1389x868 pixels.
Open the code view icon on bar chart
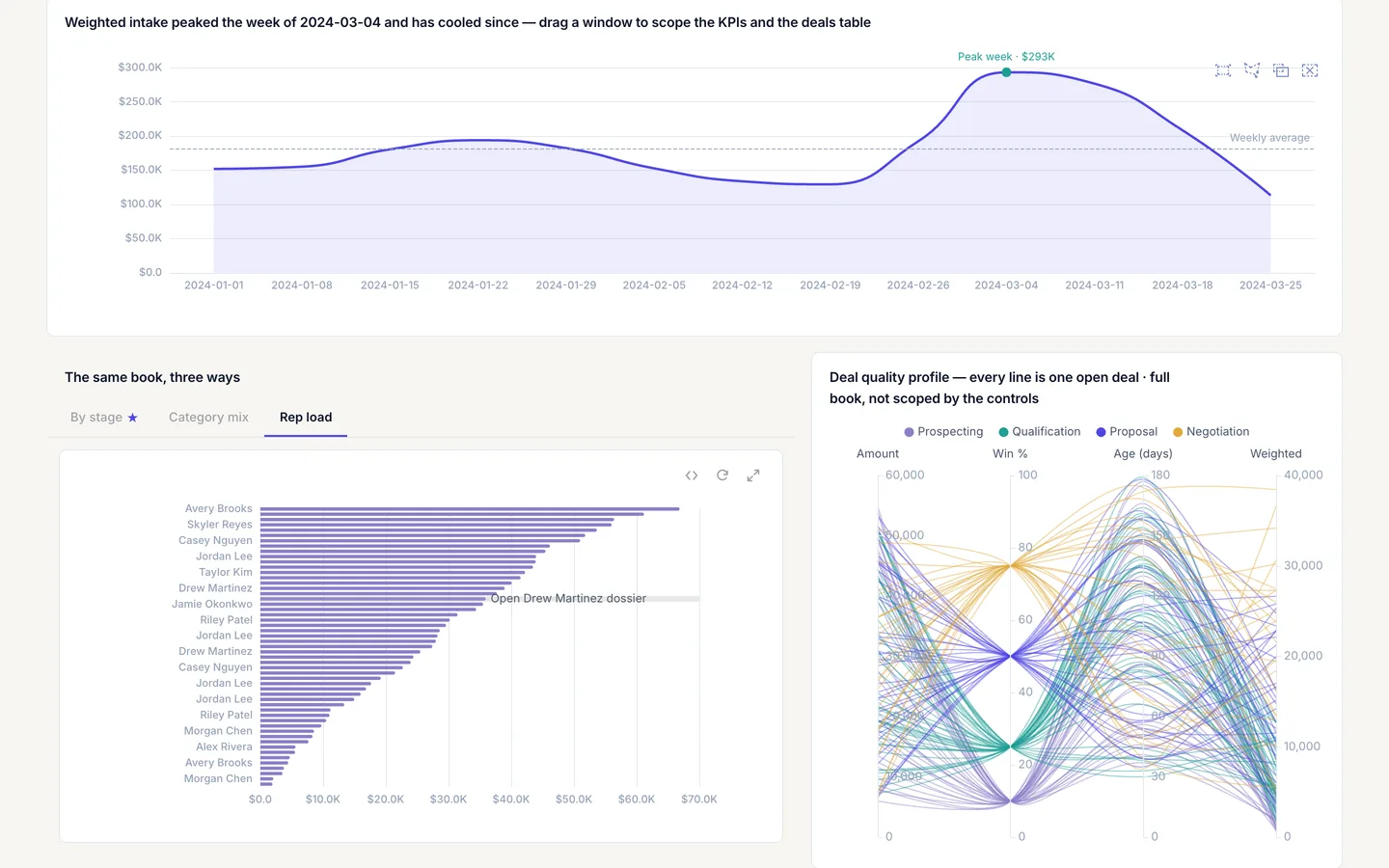click(x=692, y=475)
